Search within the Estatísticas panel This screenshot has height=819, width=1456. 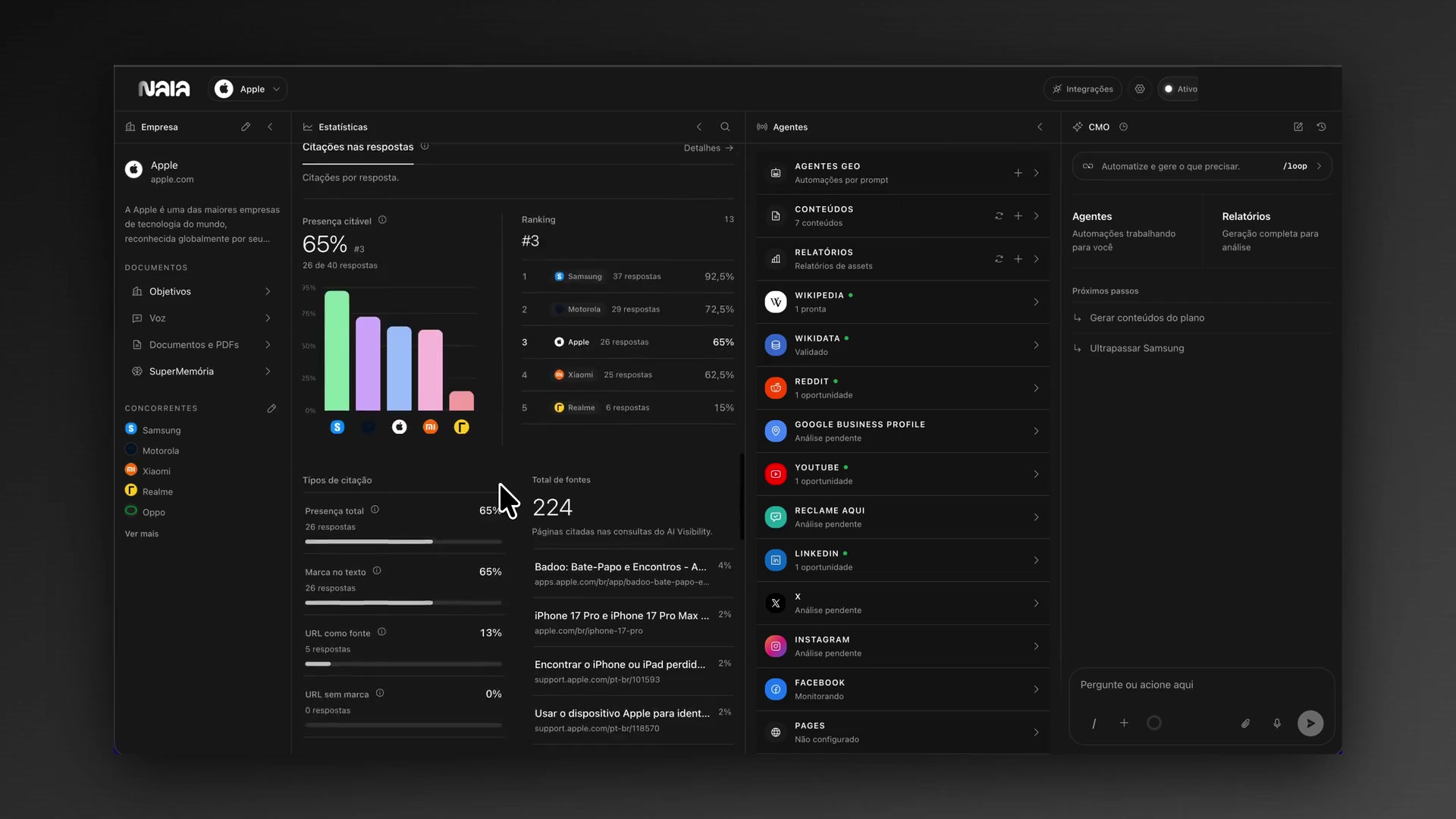[725, 127]
